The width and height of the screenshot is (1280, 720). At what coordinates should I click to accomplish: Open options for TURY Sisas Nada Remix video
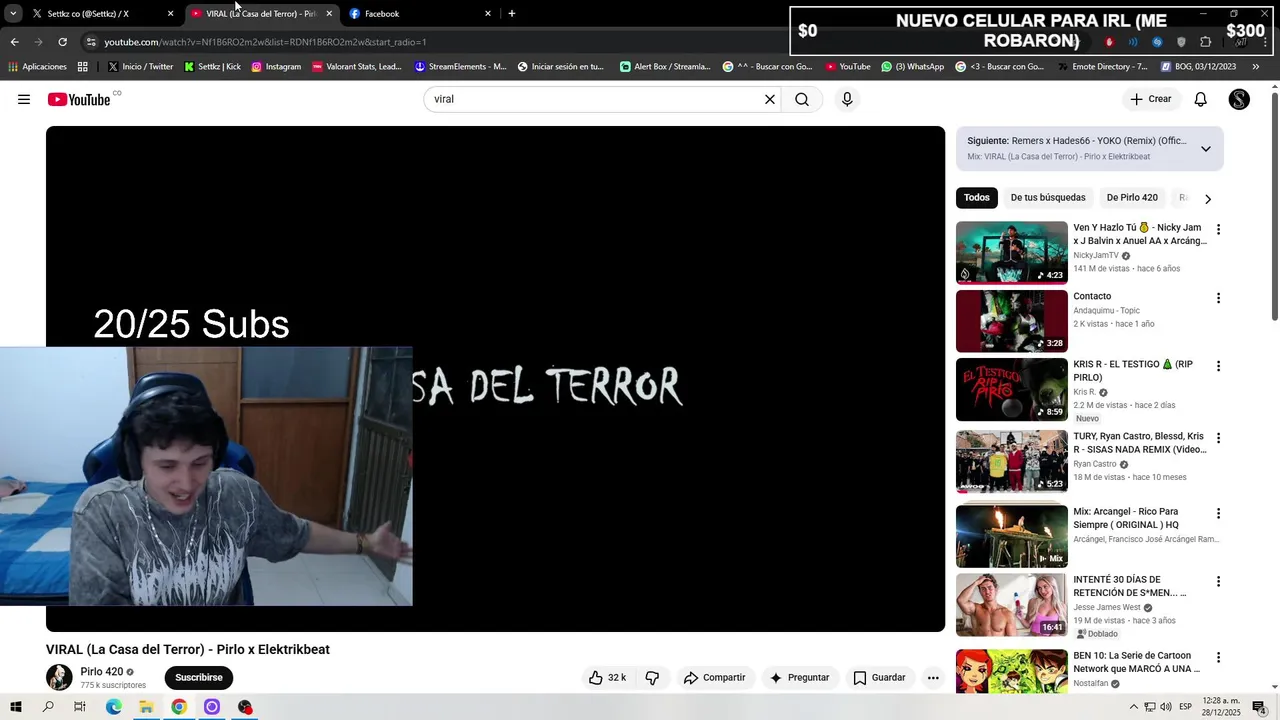point(1218,439)
